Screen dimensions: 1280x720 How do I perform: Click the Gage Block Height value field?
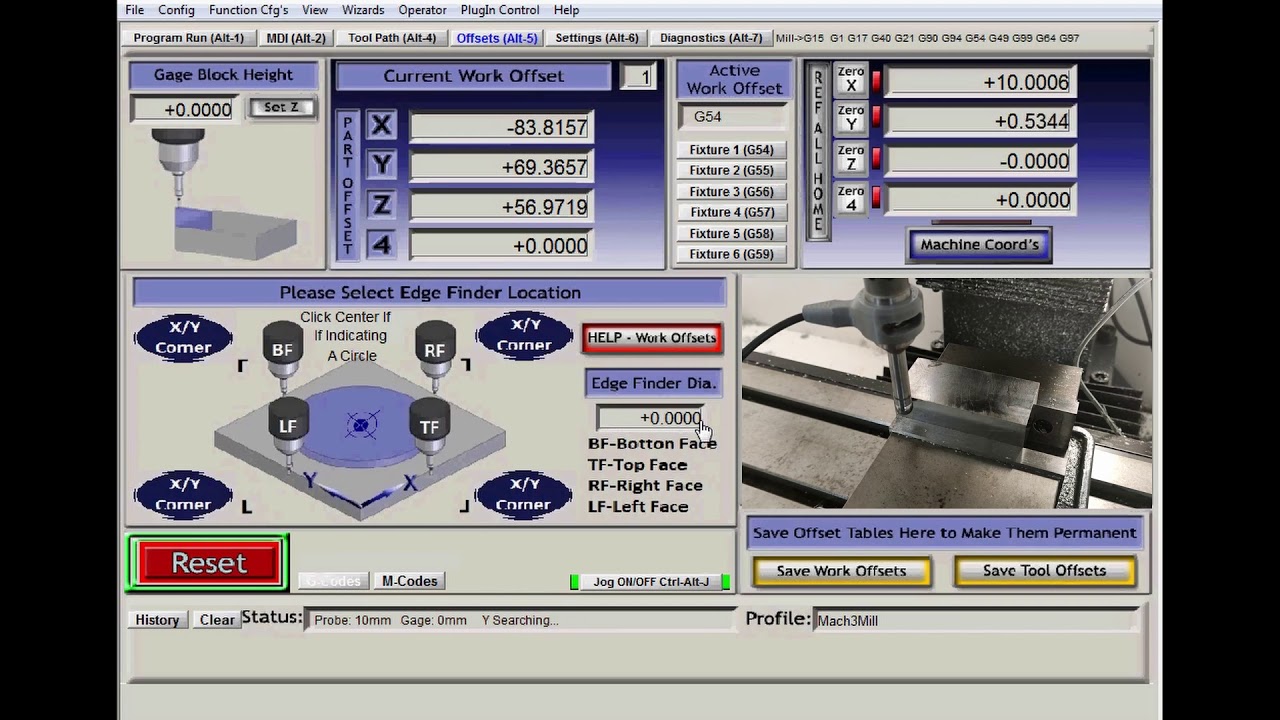point(186,110)
